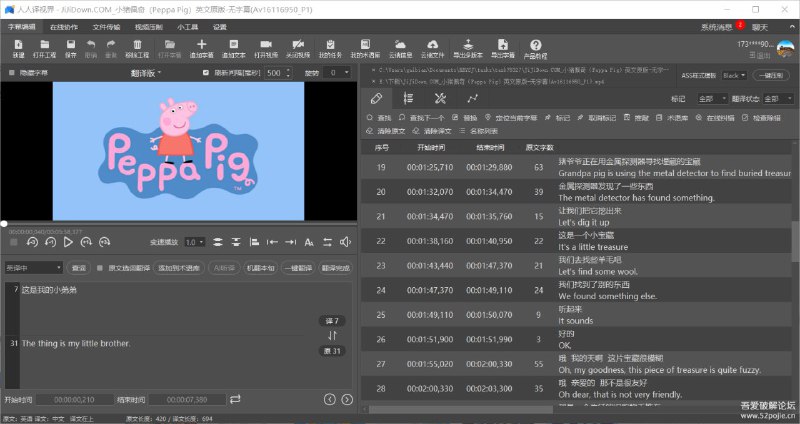The height and width of the screenshot is (424, 800).
Task: Open the wrench tools tab icon
Action: [x=440, y=98]
